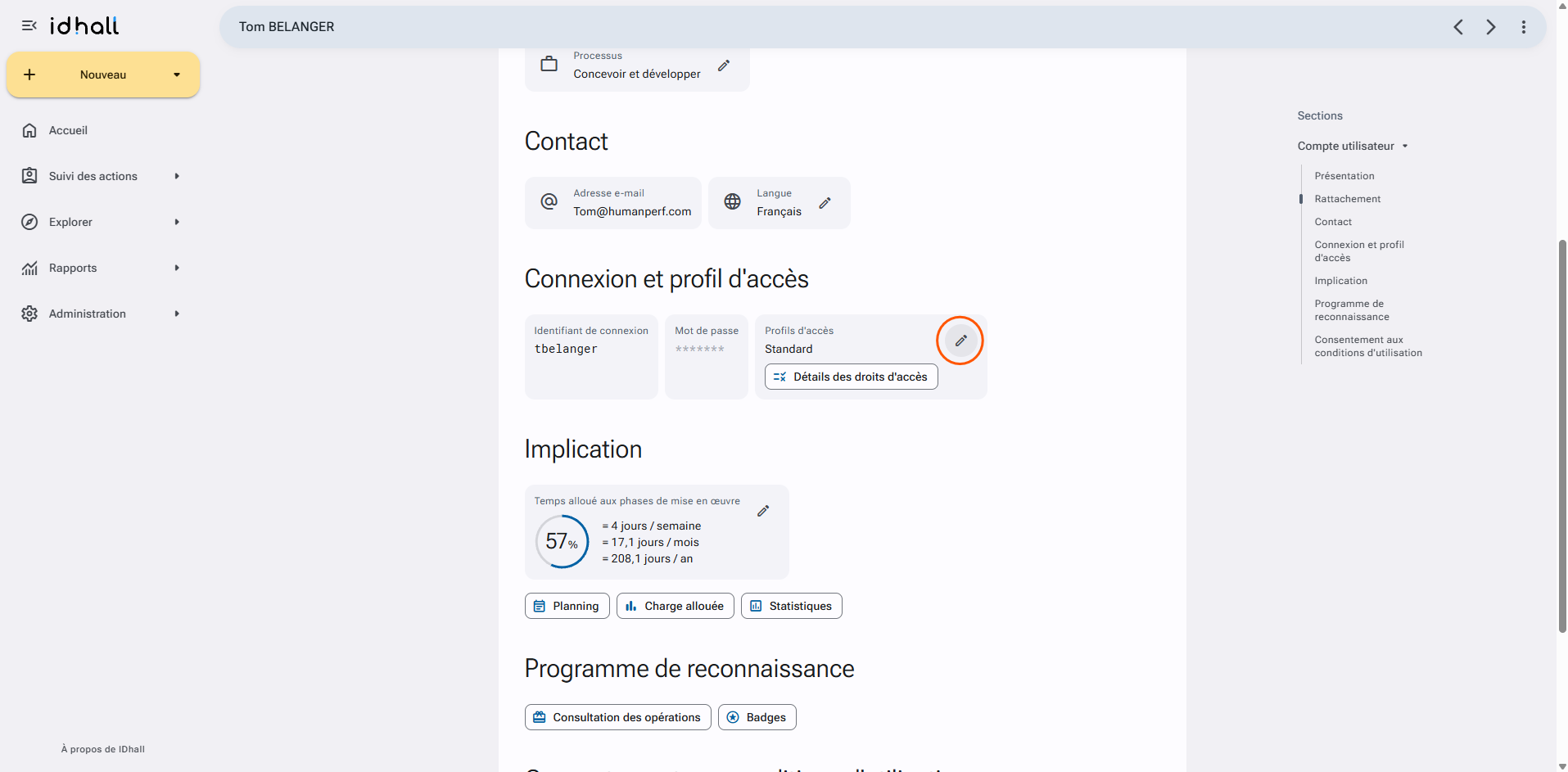Jump to the Implication section link
Screen dimensions: 1568x772
[1340, 281]
